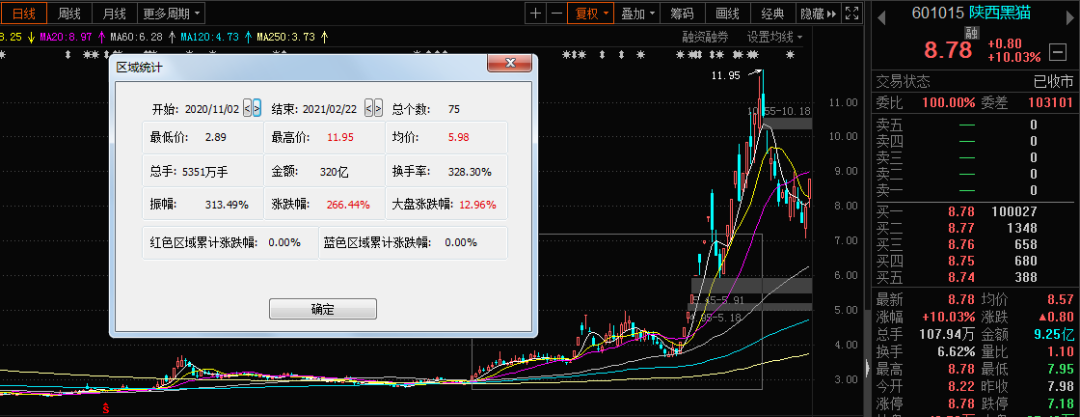Step end date backward in 区域统计
This screenshot has height=417, width=1080.
[x=368, y=108]
